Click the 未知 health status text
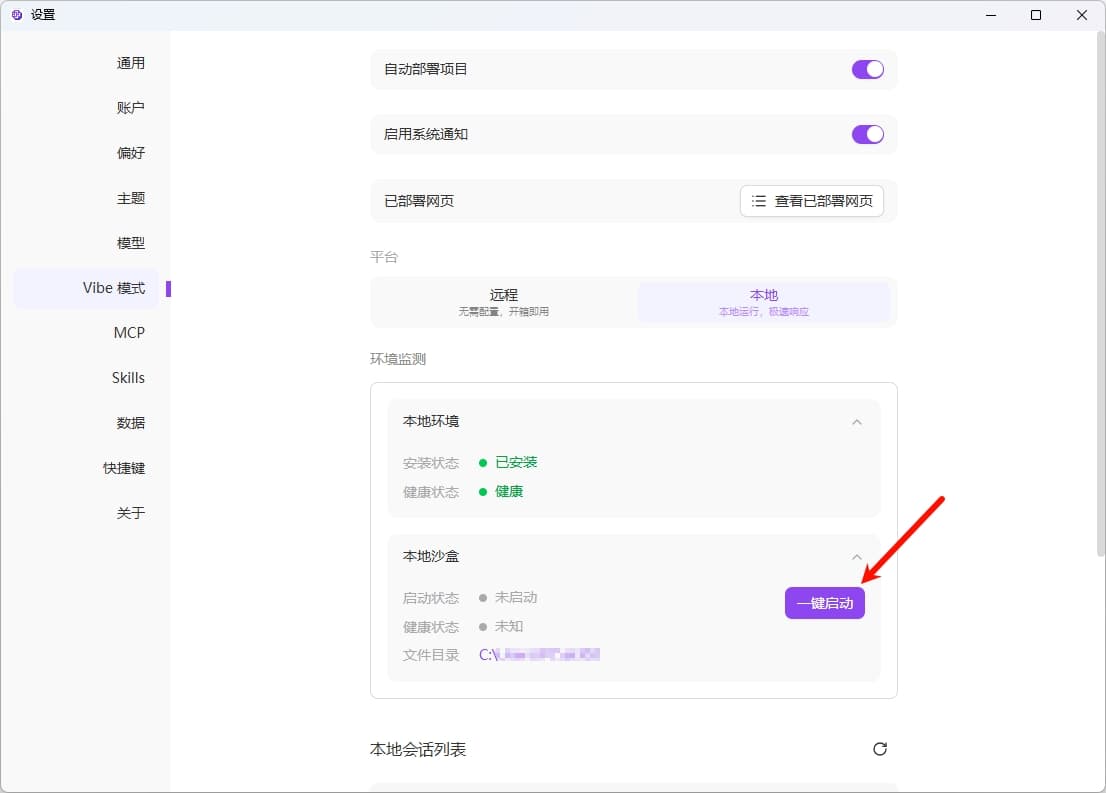Screen dimensions: 1106x793 tap(509, 626)
